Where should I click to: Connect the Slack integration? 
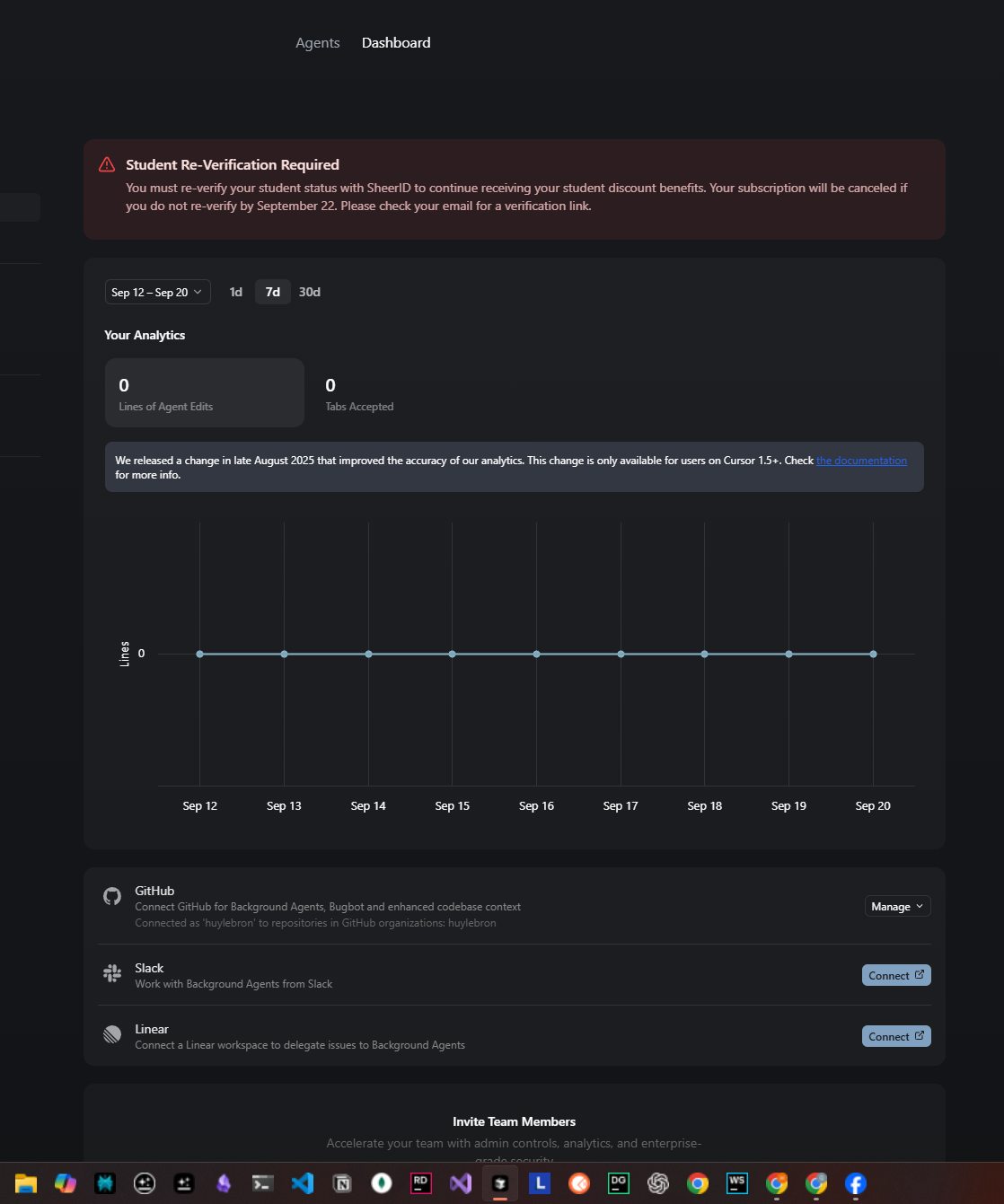896,975
